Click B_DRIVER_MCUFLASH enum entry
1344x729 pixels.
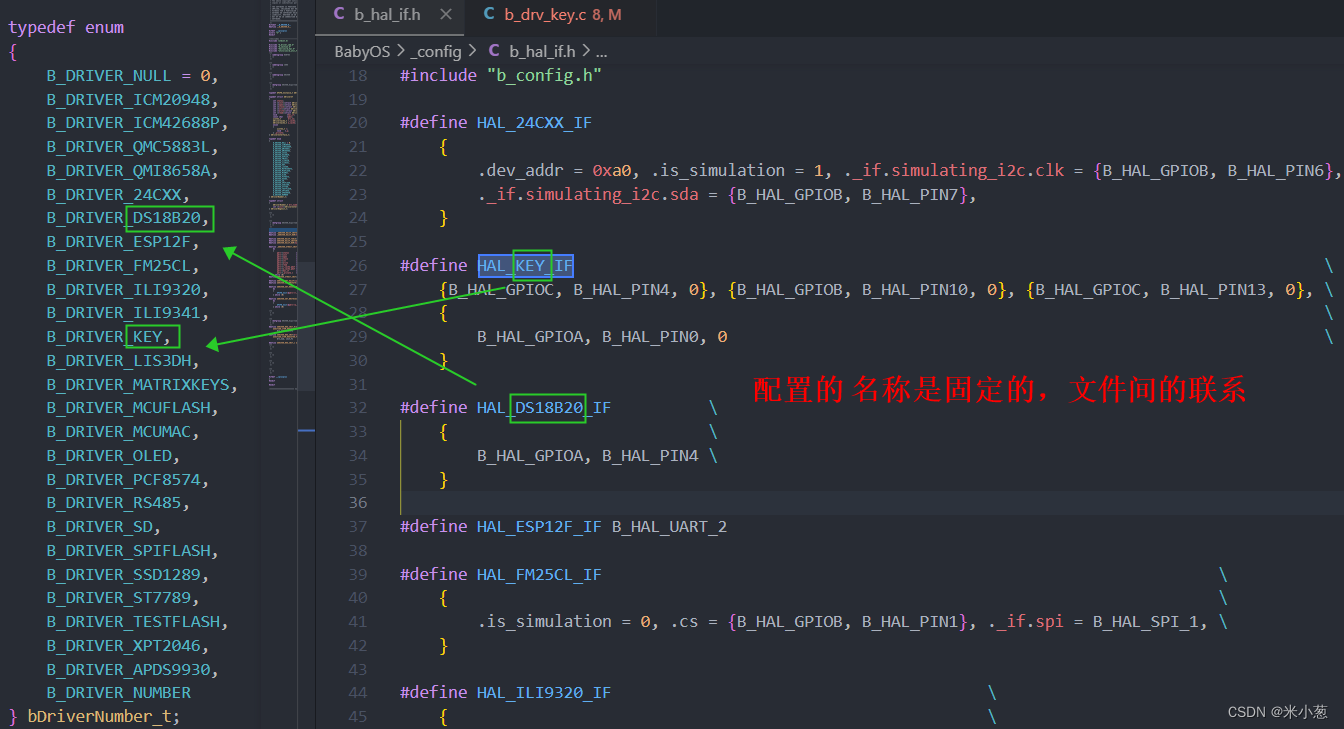pyautogui.click(x=130, y=407)
